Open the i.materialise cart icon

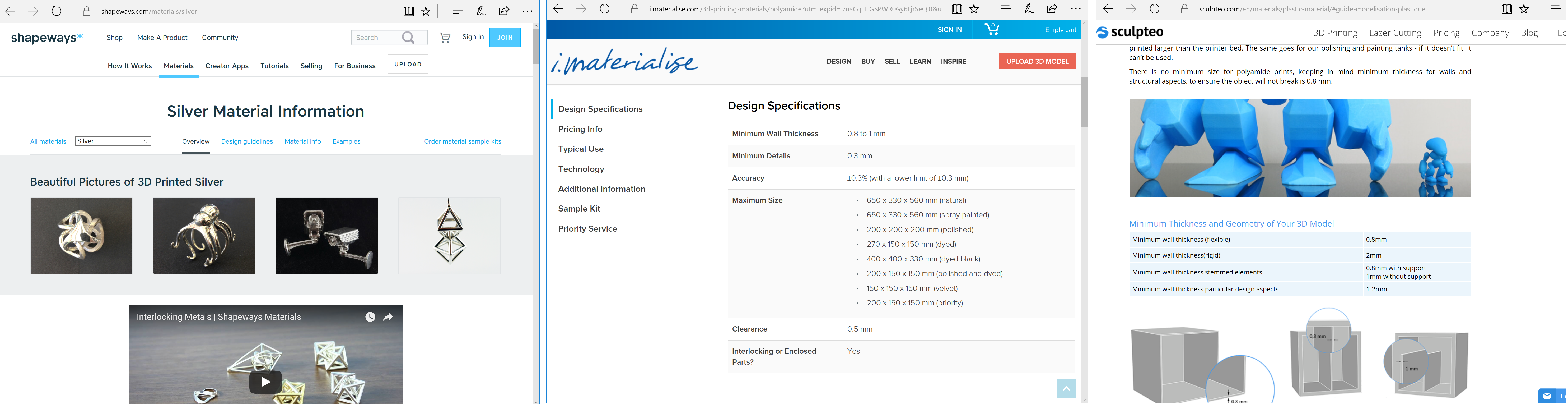tap(992, 29)
